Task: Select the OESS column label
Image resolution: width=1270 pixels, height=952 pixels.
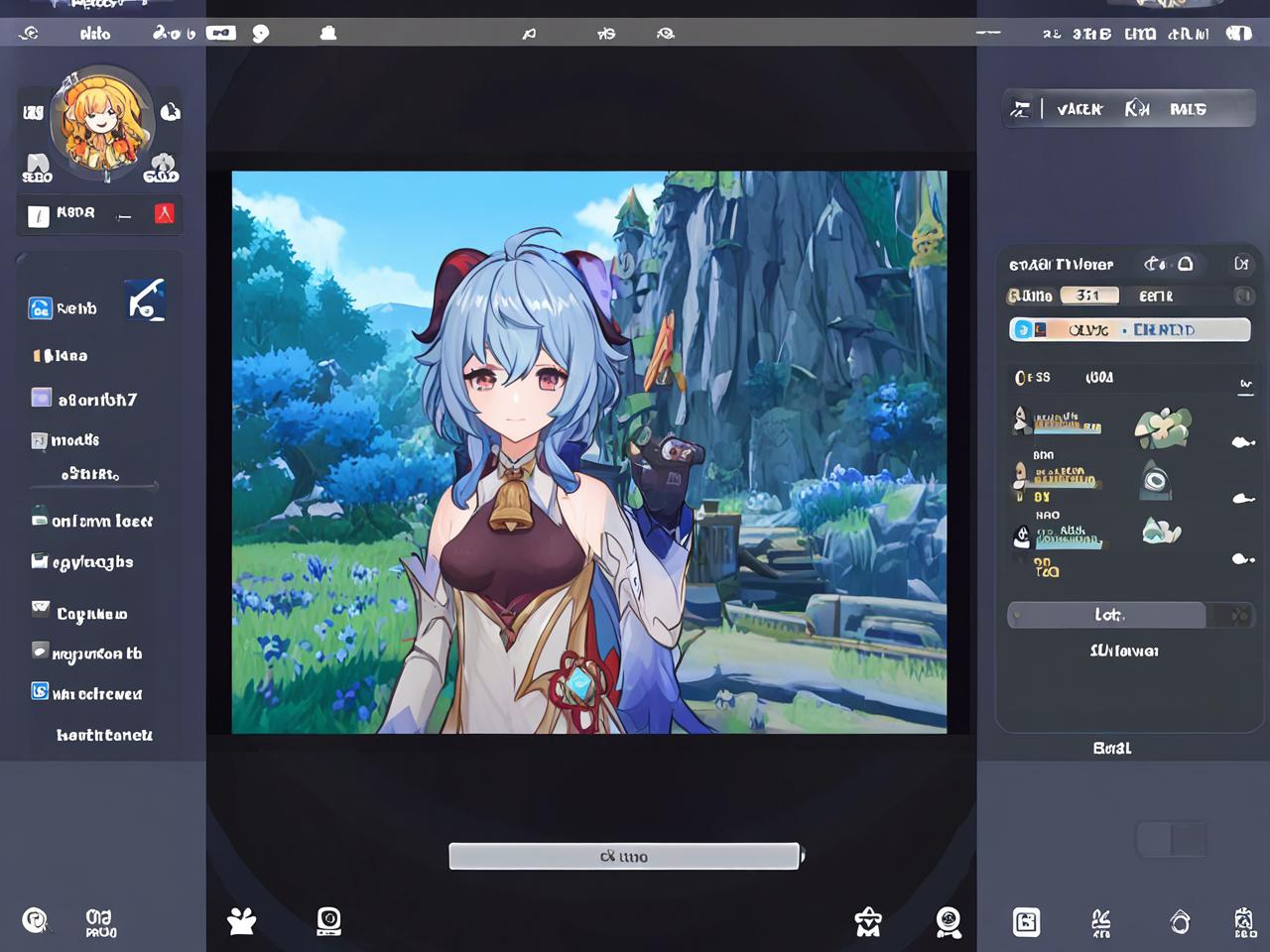Action: pyautogui.click(x=1032, y=378)
